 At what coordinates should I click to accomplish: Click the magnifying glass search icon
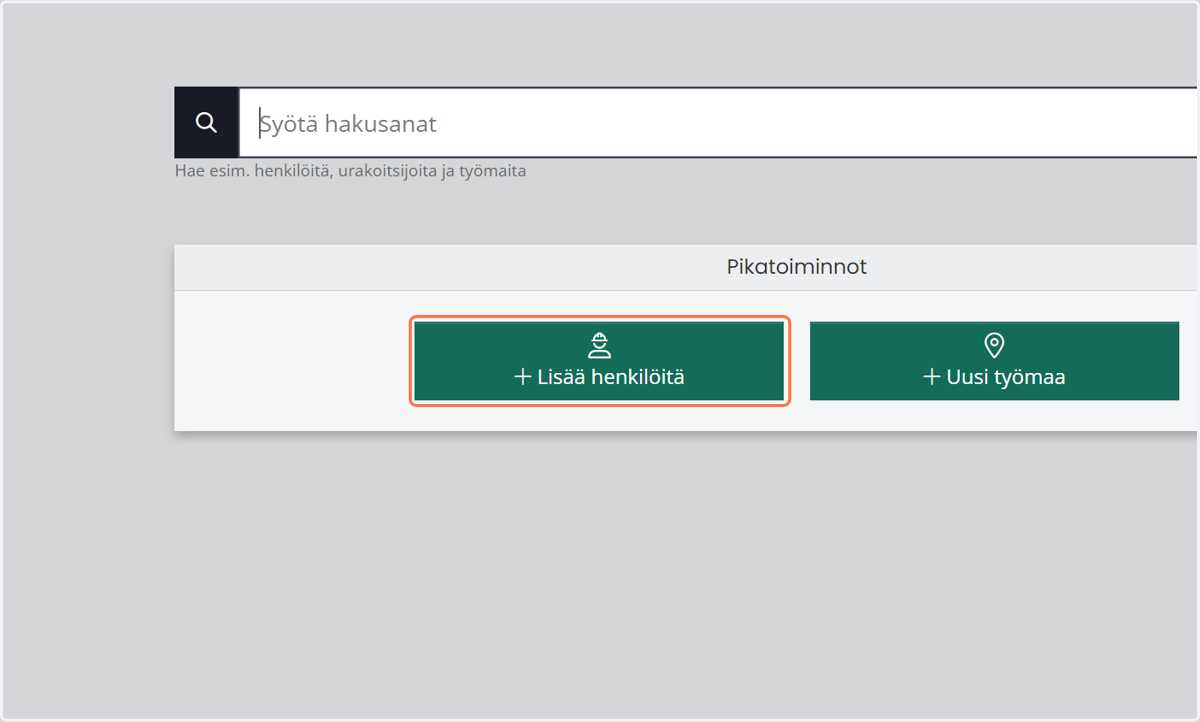click(206, 122)
